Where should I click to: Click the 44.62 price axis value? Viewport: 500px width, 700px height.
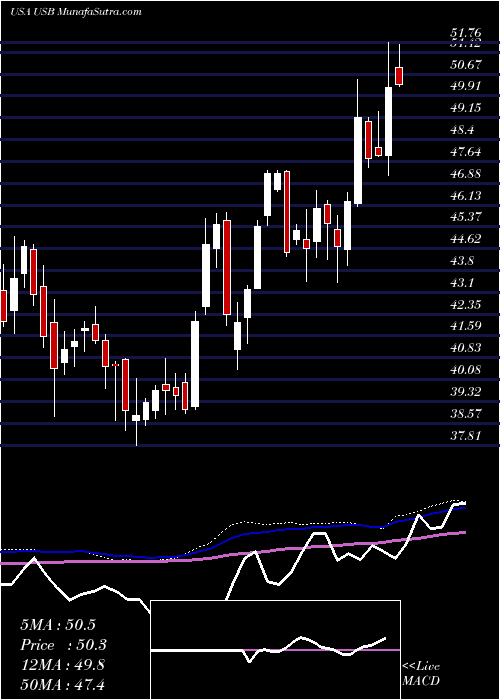466,239
